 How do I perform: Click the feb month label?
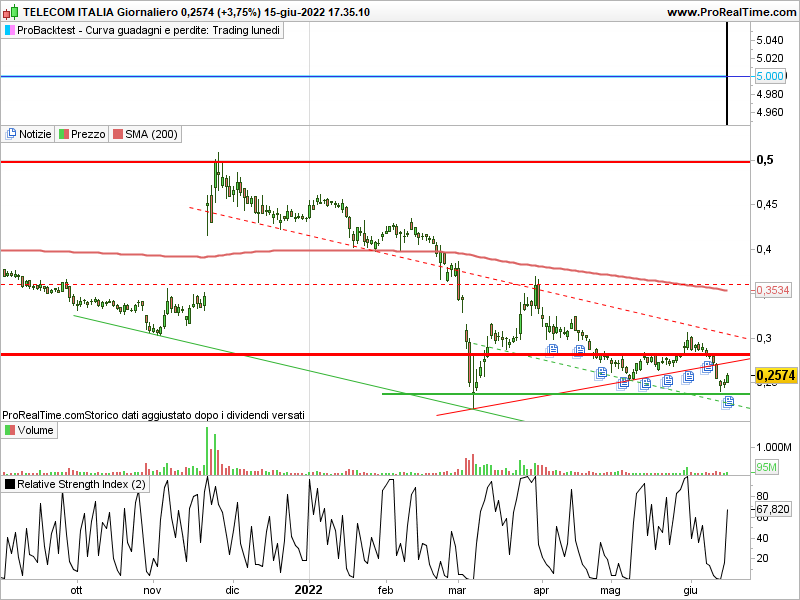coord(385,590)
